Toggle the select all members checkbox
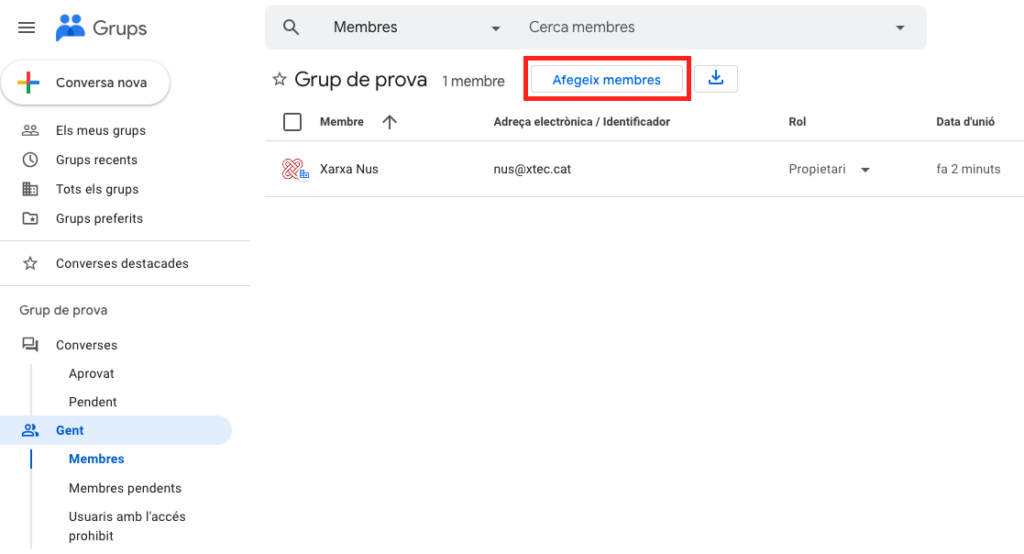The width and height of the screenshot is (1024, 554). [x=292, y=122]
